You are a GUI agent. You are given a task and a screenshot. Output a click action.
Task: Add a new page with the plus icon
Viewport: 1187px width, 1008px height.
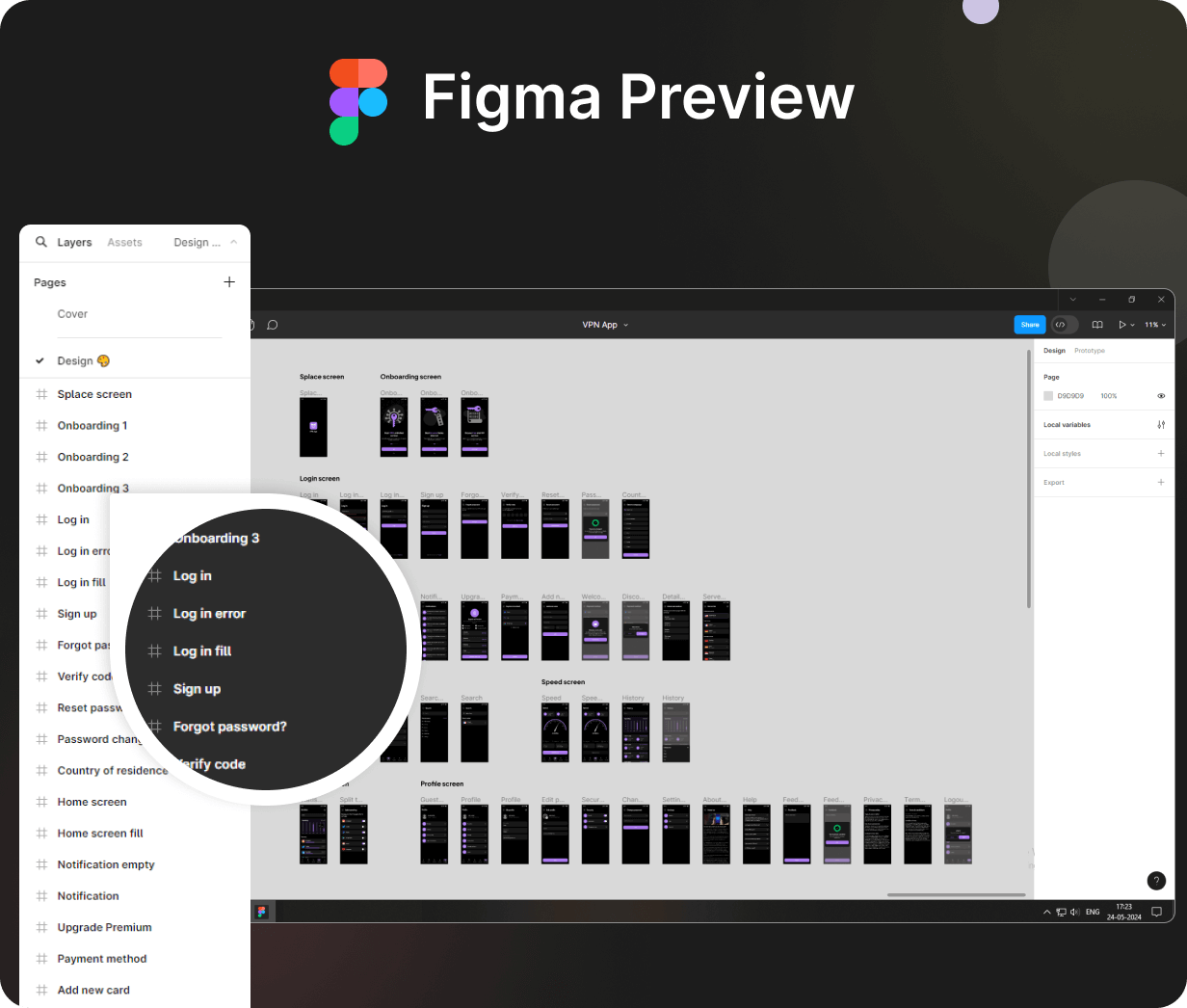click(229, 281)
